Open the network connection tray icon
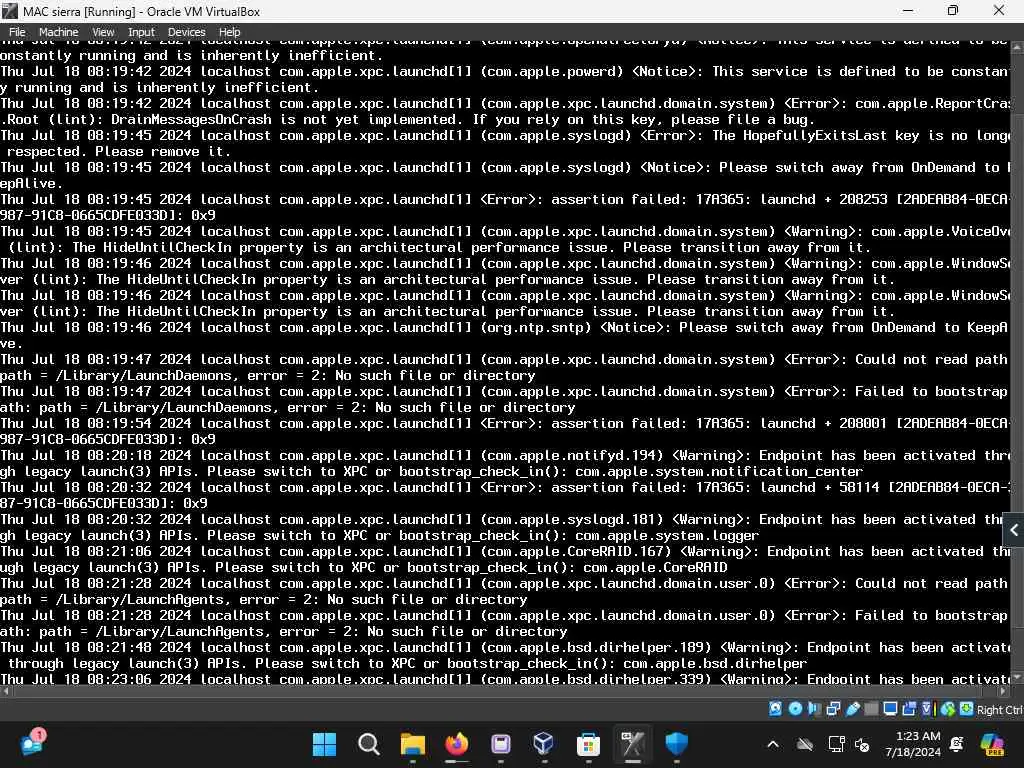Screen dimensions: 1024x768 click(836, 744)
